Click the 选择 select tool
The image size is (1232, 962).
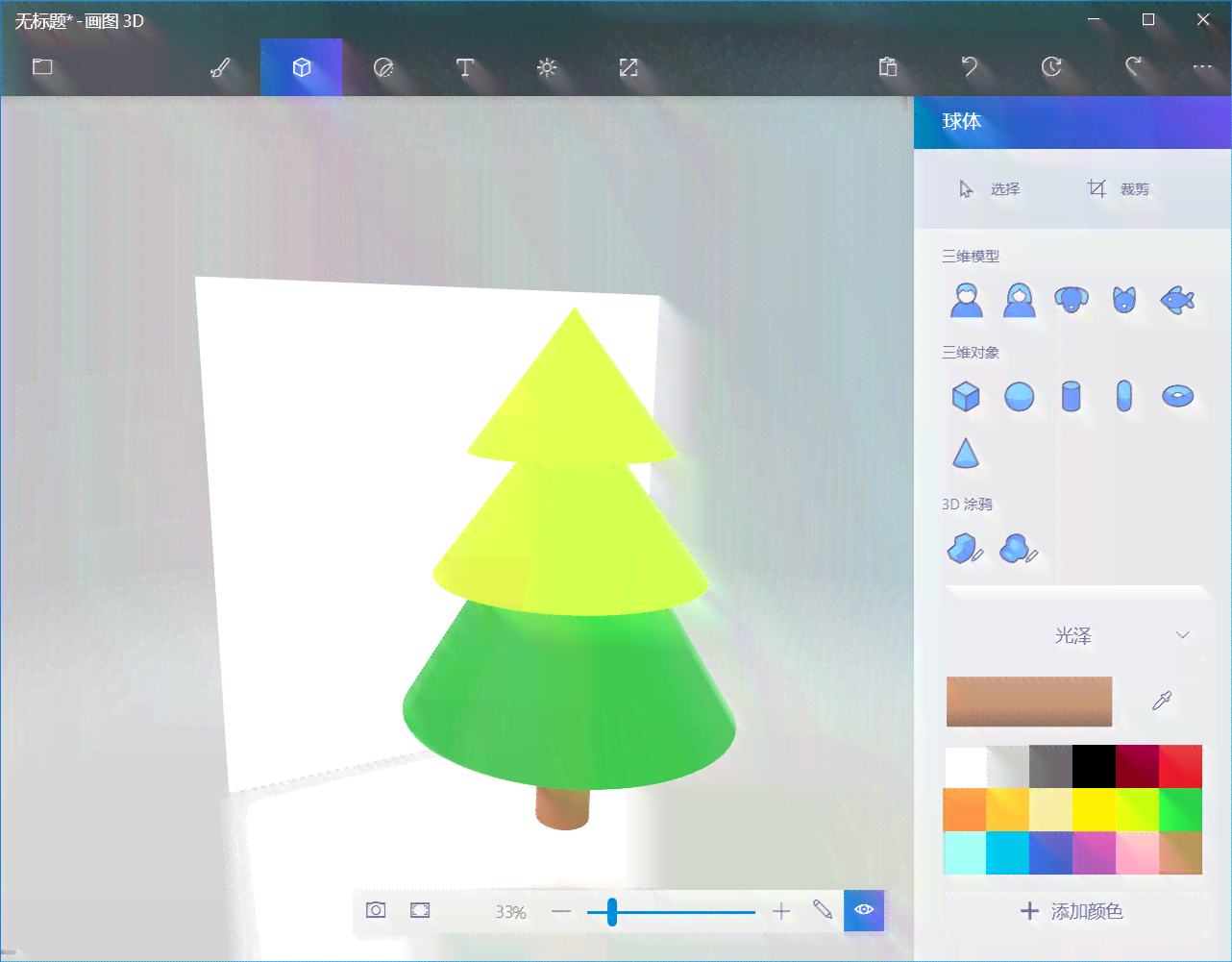[x=989, y=189]
